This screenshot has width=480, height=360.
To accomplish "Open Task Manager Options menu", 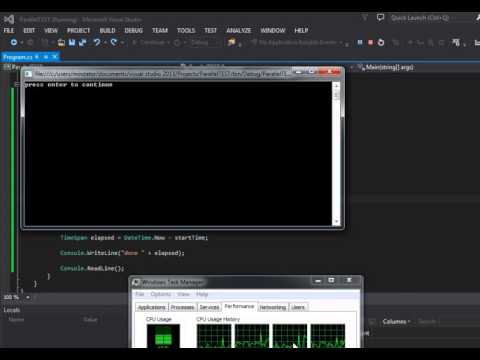I will pyautogui.click(x=161, y=294).
